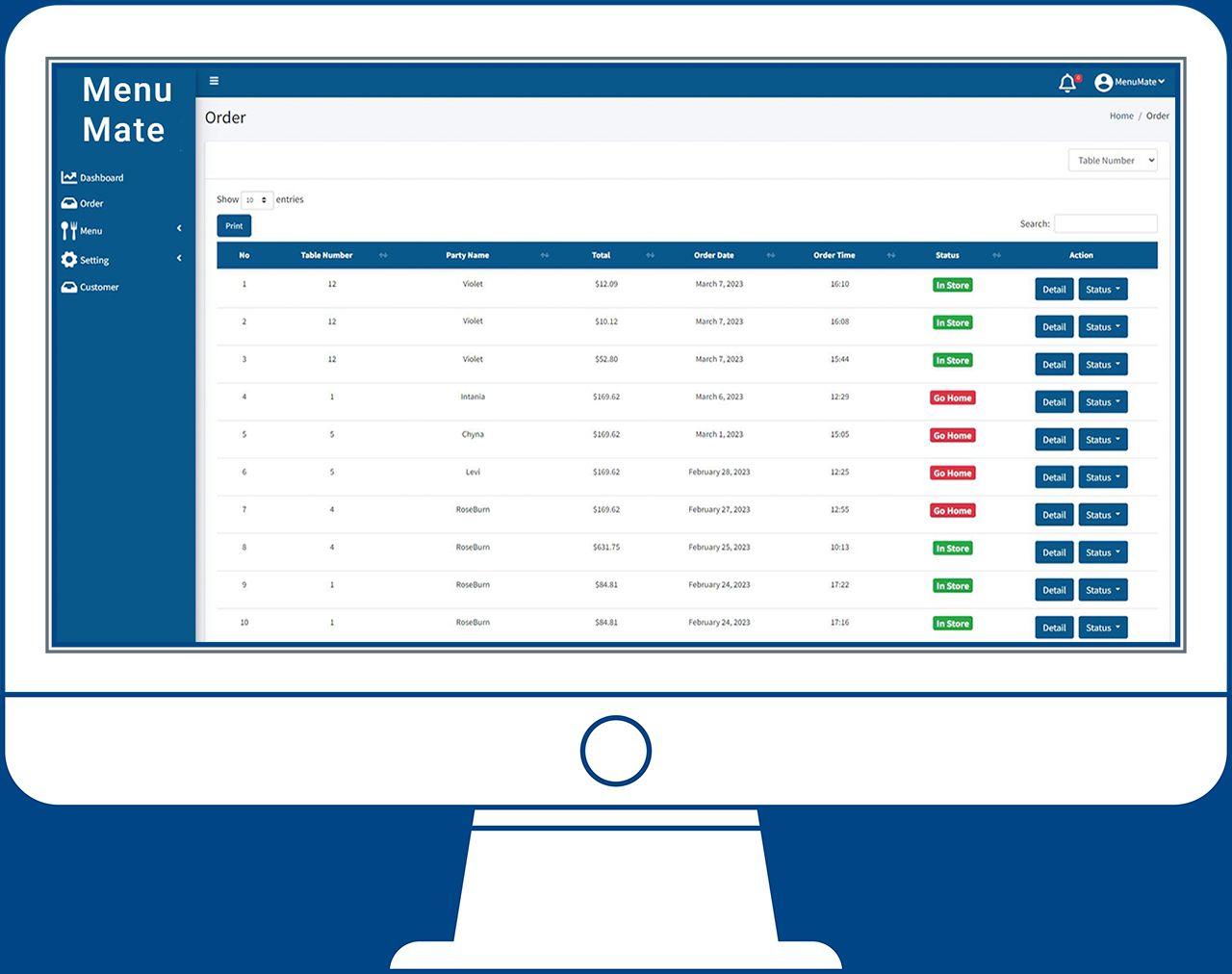Open Customer in the sidebar
Screen dimensions: 1232x974
[x=99, y=287]
